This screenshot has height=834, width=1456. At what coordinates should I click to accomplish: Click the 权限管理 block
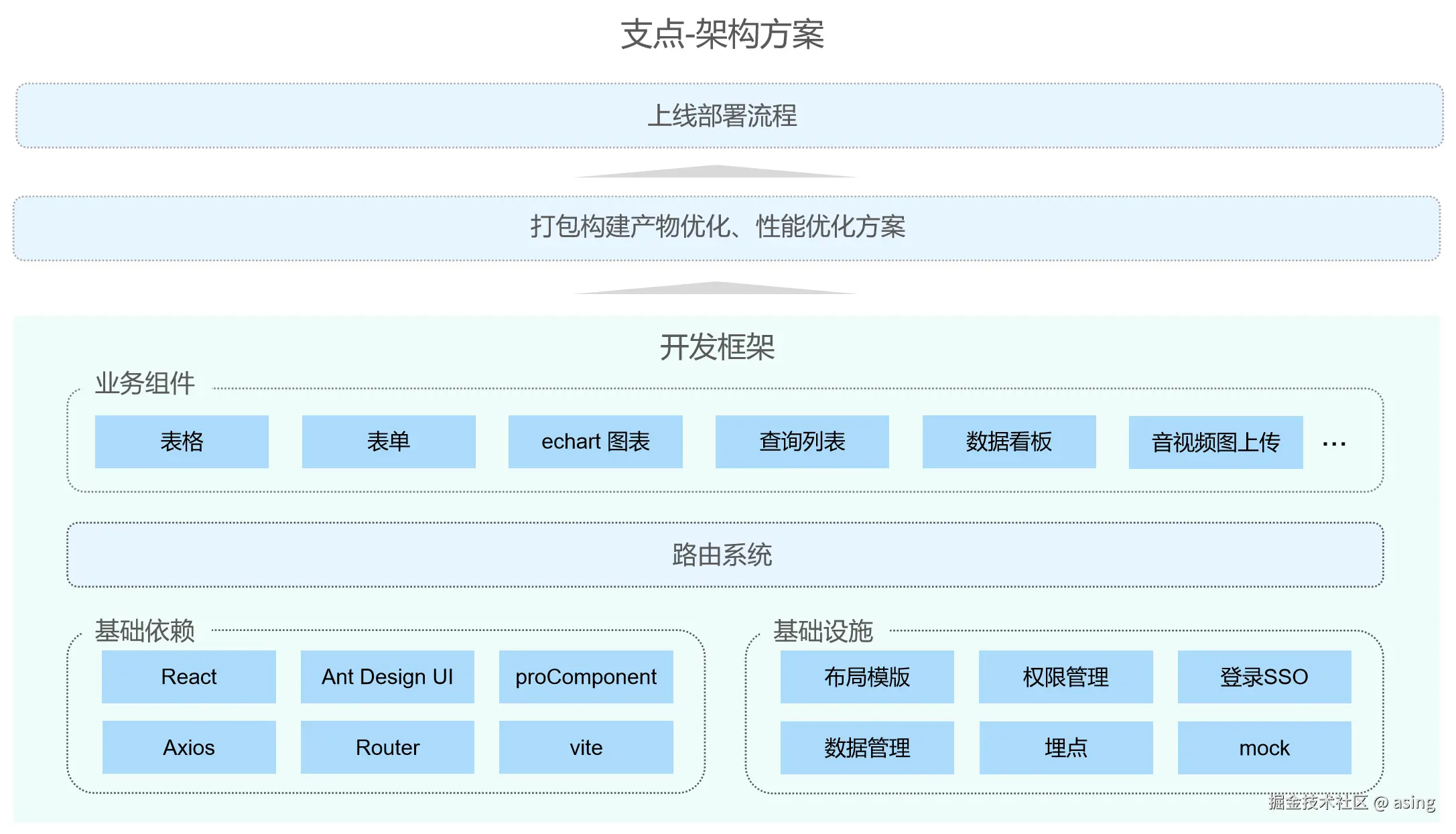coord(1065,677)
